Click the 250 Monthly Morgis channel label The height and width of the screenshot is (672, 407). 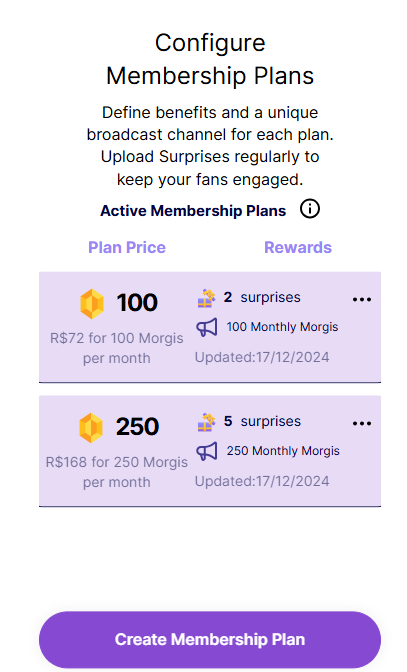(283, 450)
